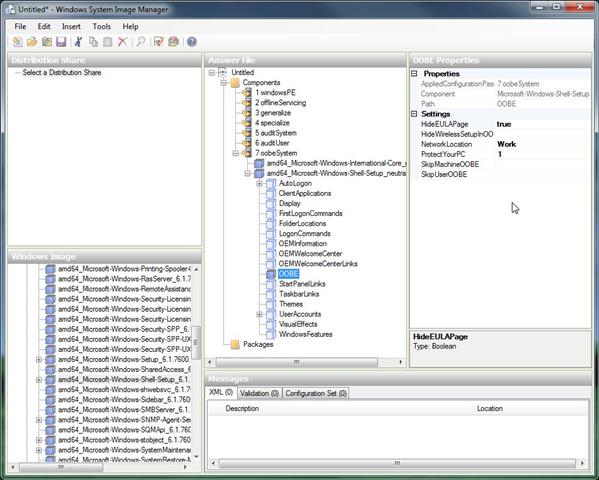The width and height of the screenshot is (599, 480).
Task: Collapse the Untitled root node
Action: coord(212,73)
